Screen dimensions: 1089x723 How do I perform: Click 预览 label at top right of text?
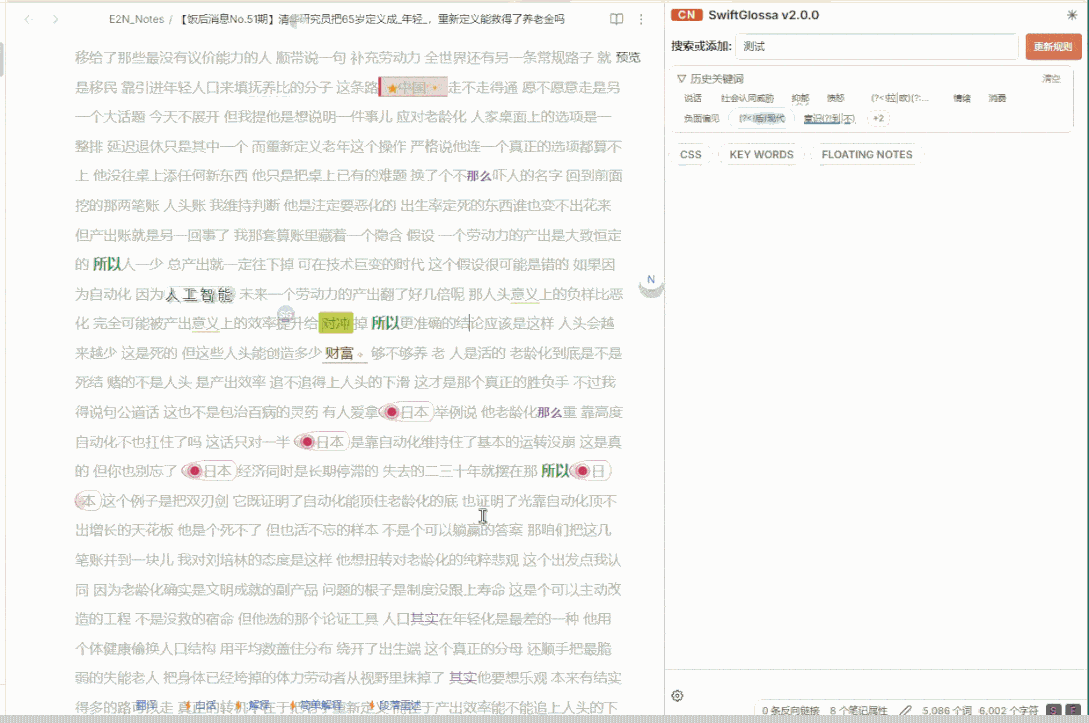629,57
